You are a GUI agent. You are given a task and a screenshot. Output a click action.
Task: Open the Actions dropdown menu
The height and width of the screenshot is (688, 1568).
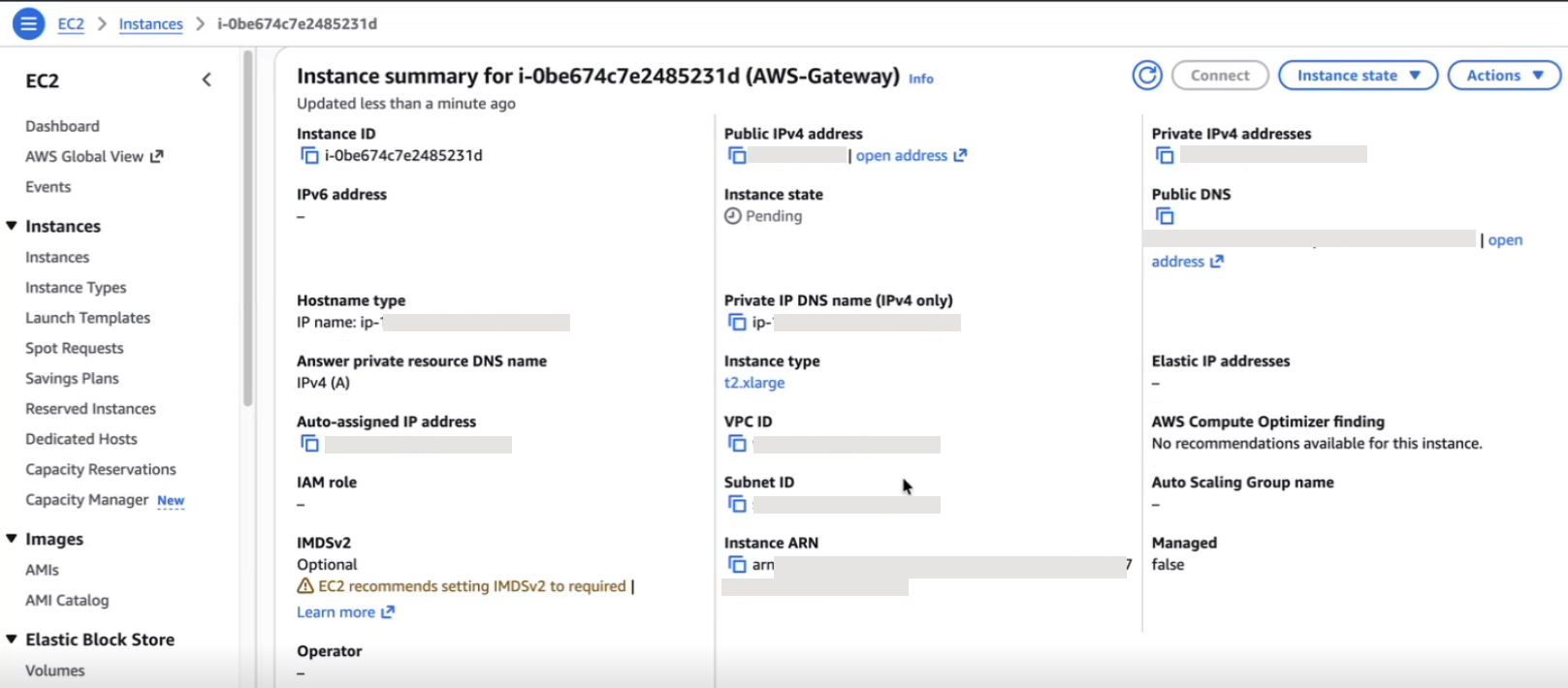pyautogui.click(x=1503, y=76)
